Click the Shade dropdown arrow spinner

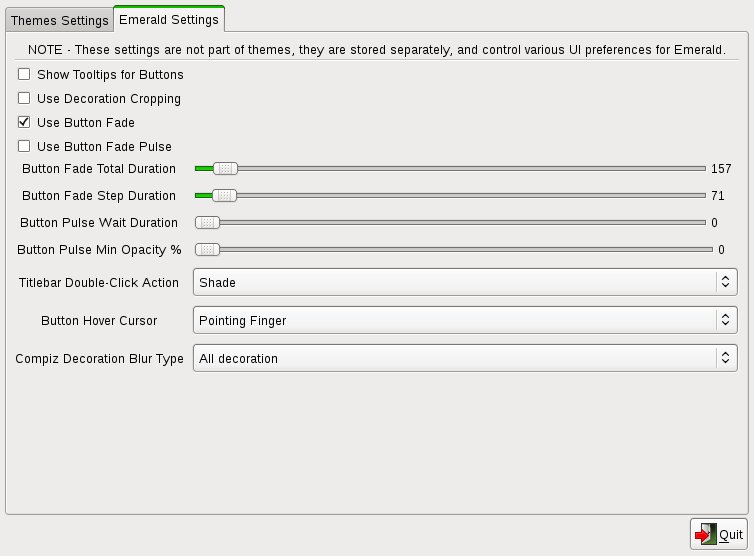726,282
